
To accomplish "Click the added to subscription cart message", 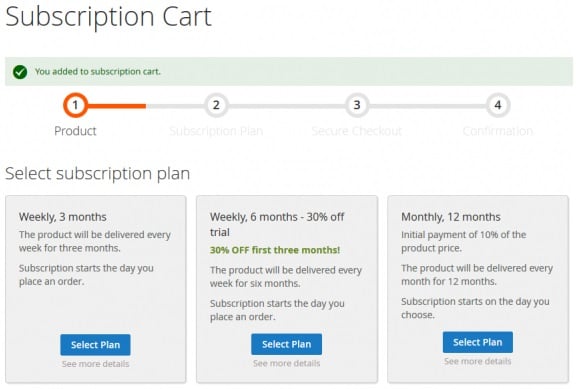I will 98,71.
